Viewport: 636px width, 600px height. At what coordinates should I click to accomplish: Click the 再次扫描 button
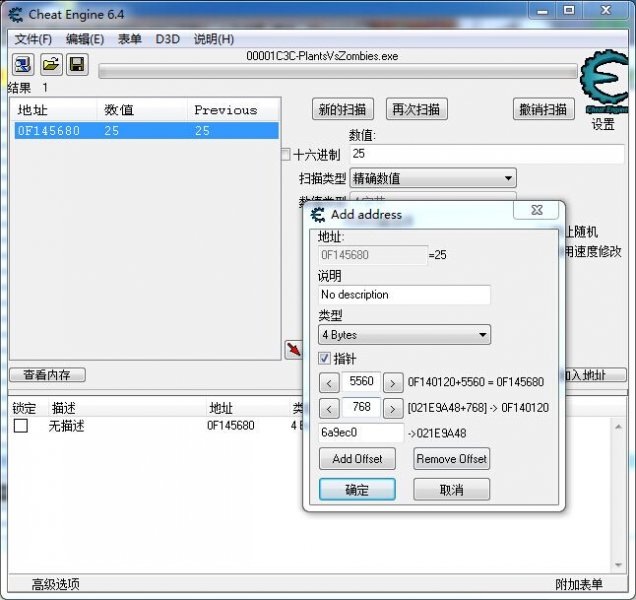(x=417, y=109)
